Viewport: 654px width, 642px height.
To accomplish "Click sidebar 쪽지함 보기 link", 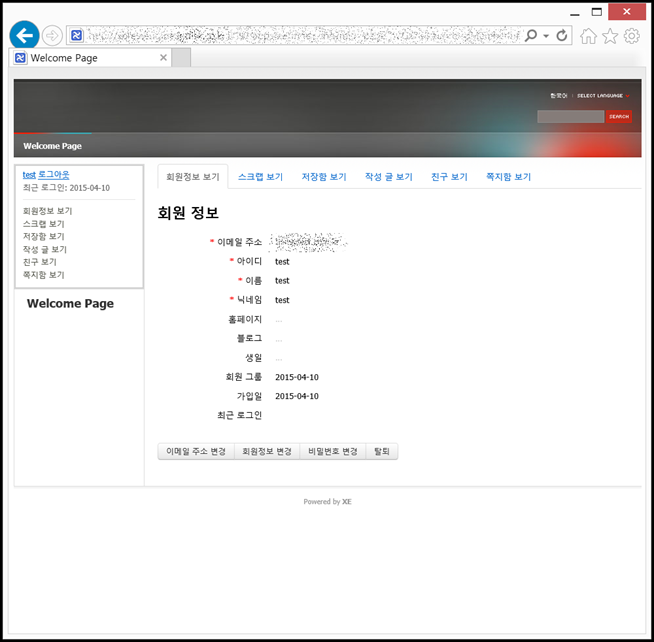I will 44,275.
